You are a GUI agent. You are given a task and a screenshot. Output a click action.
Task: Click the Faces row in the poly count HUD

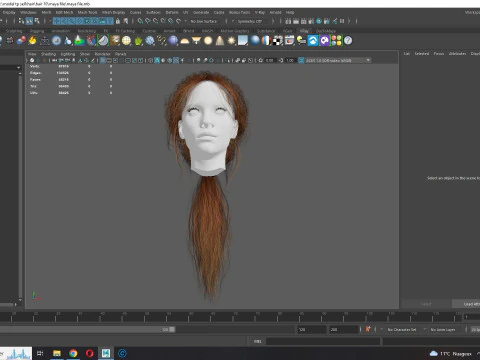[x=71, y=79]
